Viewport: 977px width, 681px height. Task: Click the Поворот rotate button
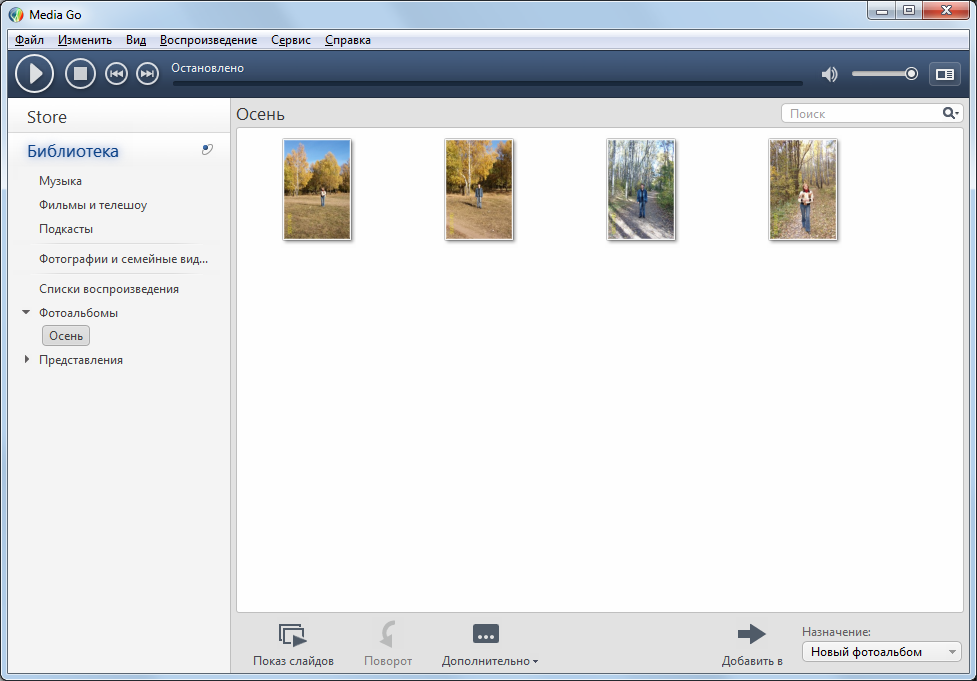(388, 645)
